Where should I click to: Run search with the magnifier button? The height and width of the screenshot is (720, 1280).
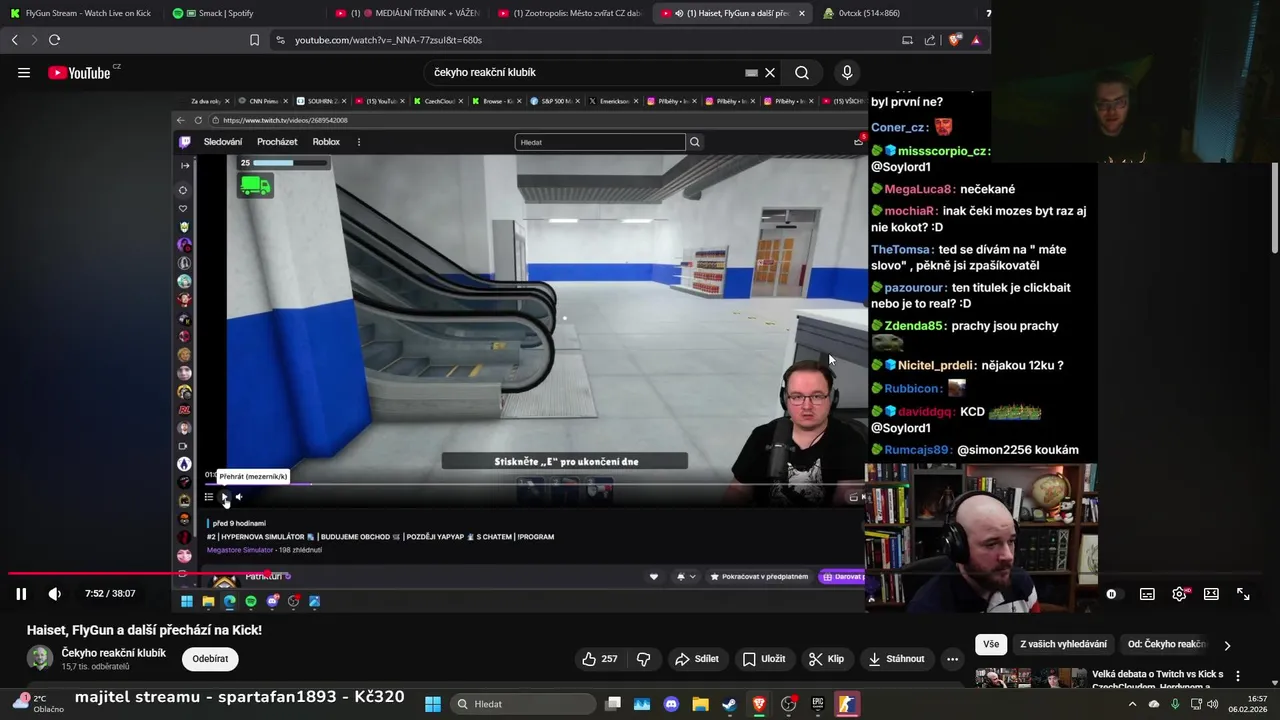click(802, 72)
